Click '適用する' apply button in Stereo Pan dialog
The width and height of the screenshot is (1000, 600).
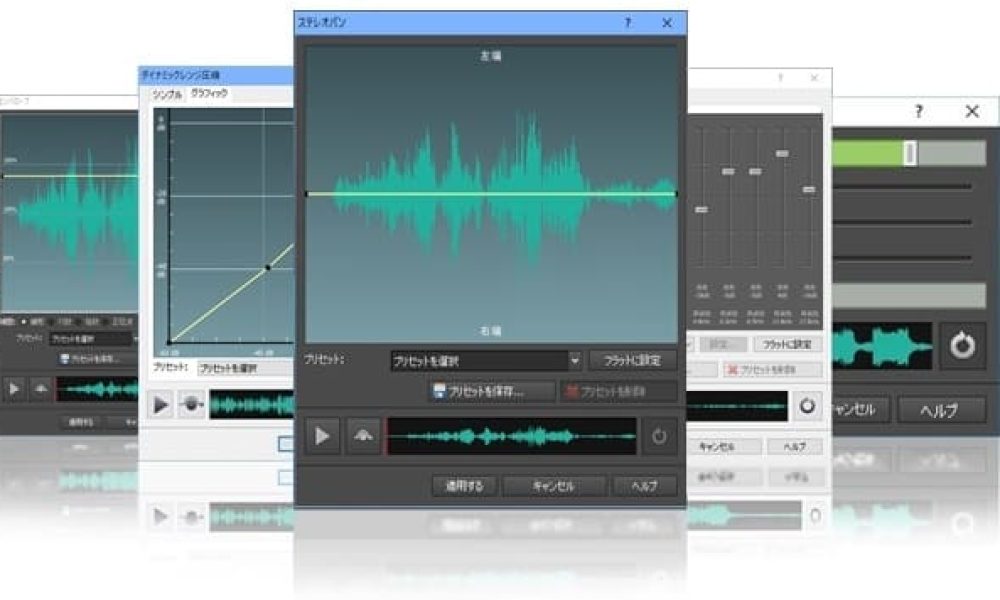[x=465, y=486]
